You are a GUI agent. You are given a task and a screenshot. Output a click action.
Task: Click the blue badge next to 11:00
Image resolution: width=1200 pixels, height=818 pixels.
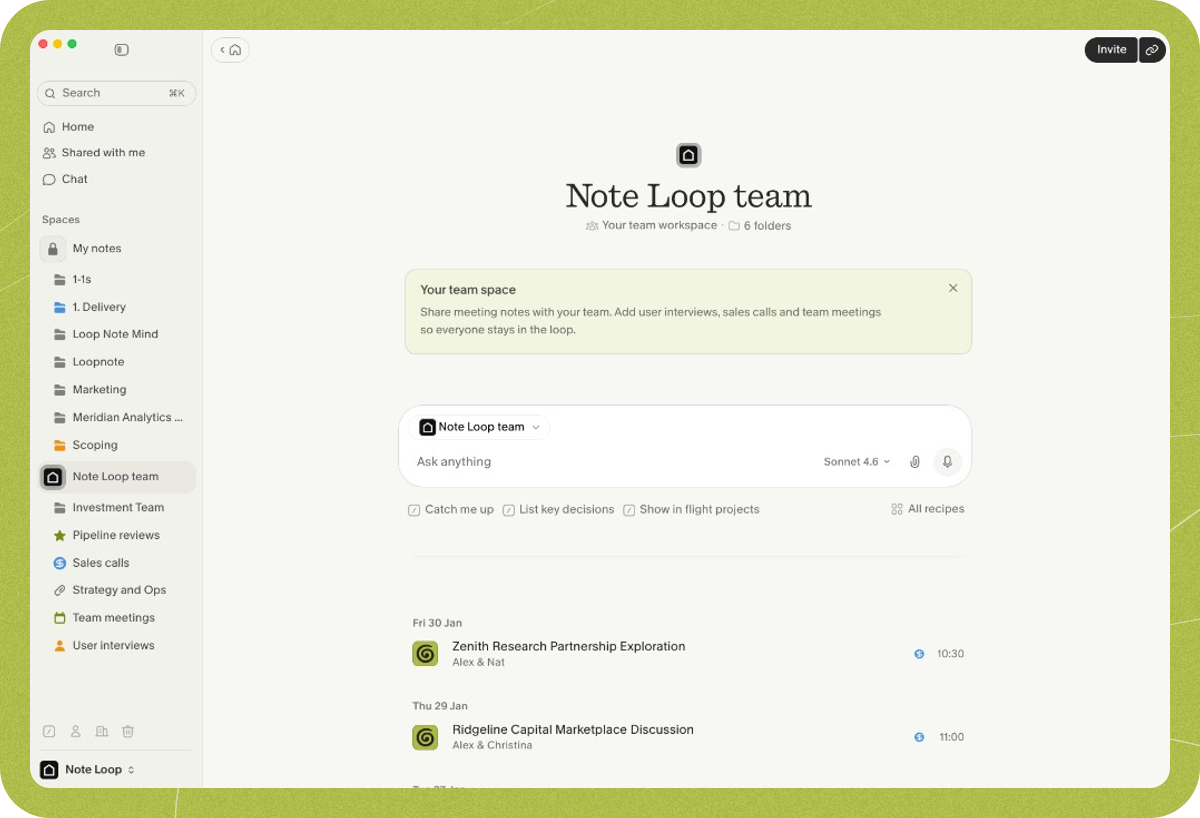click(x=919, y=737)
